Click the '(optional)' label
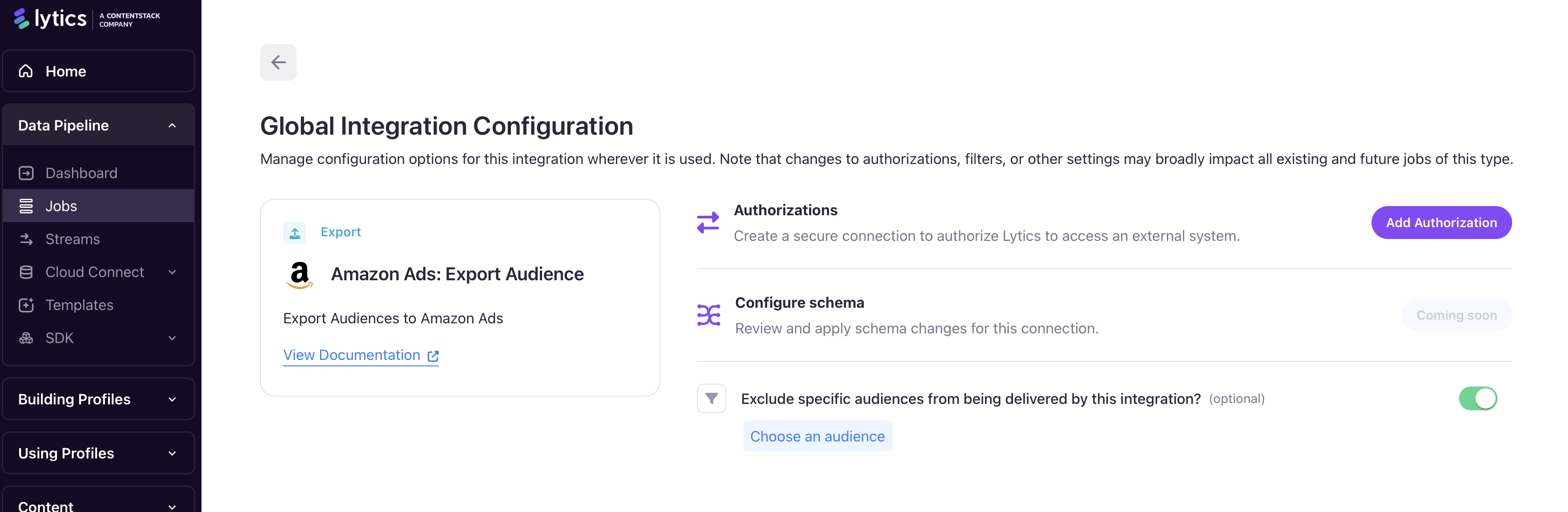1568x512 pixels. click(1236, 399)
